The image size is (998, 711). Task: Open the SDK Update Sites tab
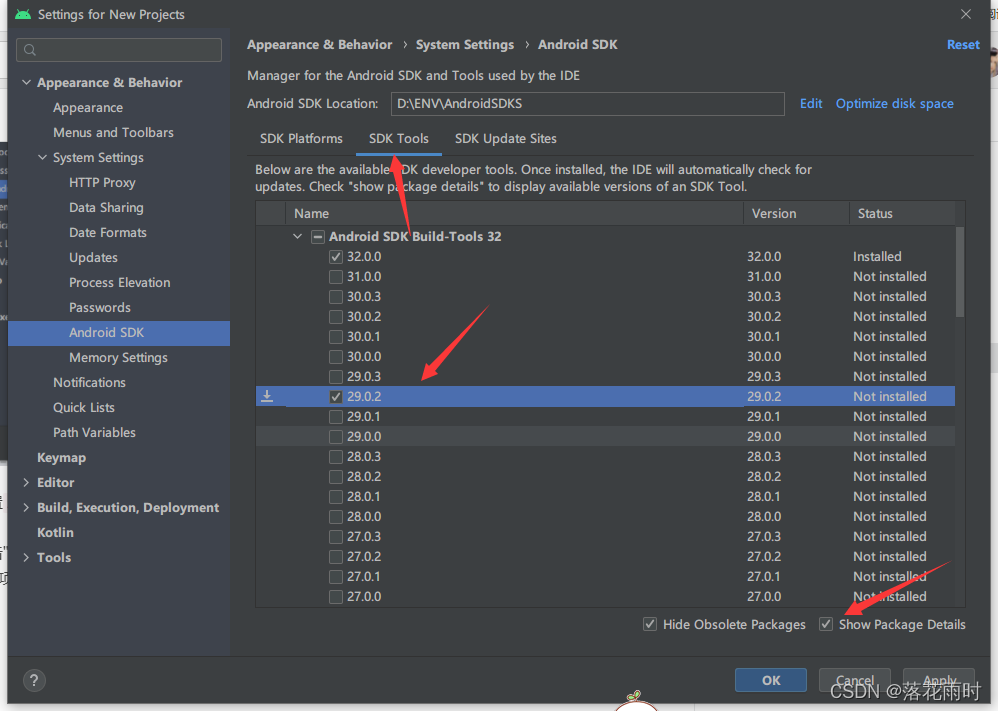505,138
